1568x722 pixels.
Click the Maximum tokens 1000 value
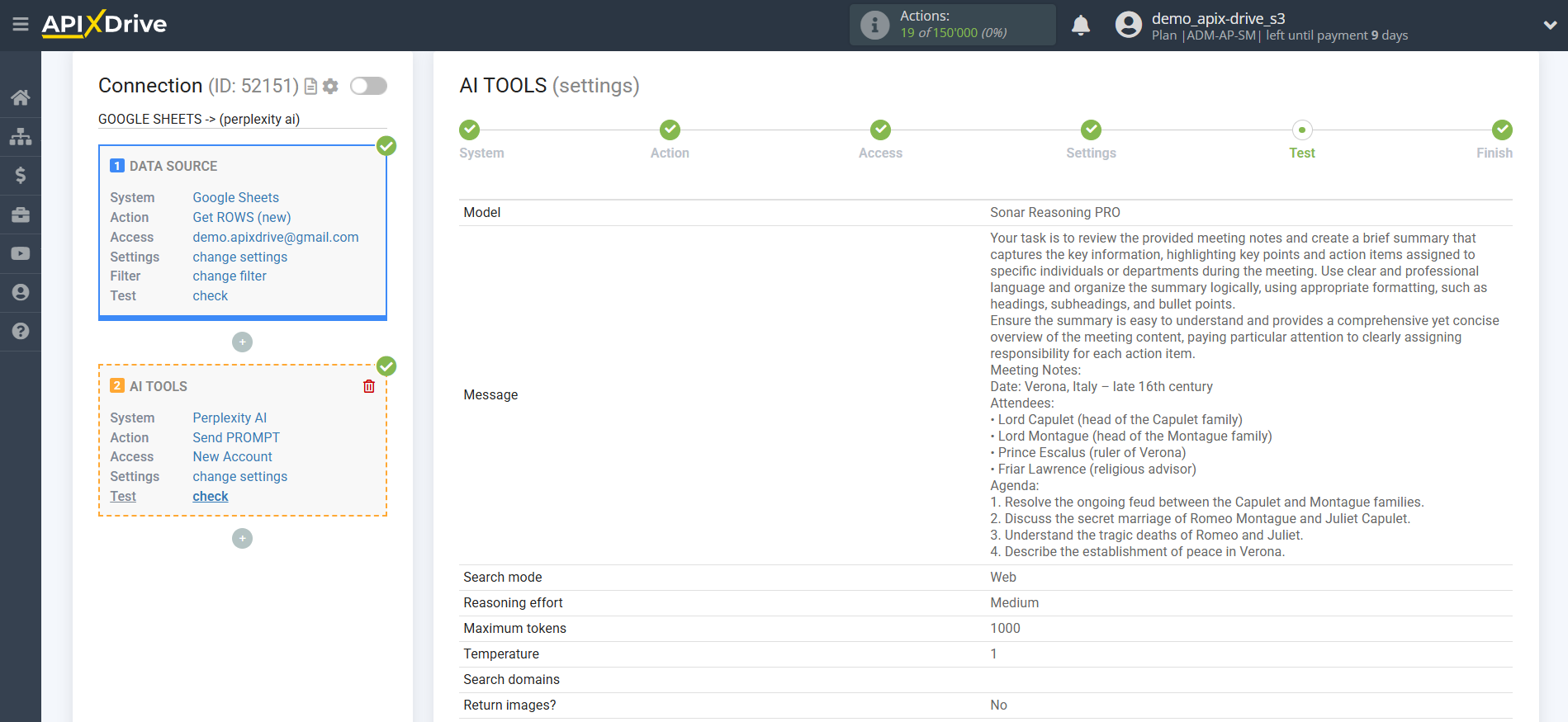pos(1005,628)
